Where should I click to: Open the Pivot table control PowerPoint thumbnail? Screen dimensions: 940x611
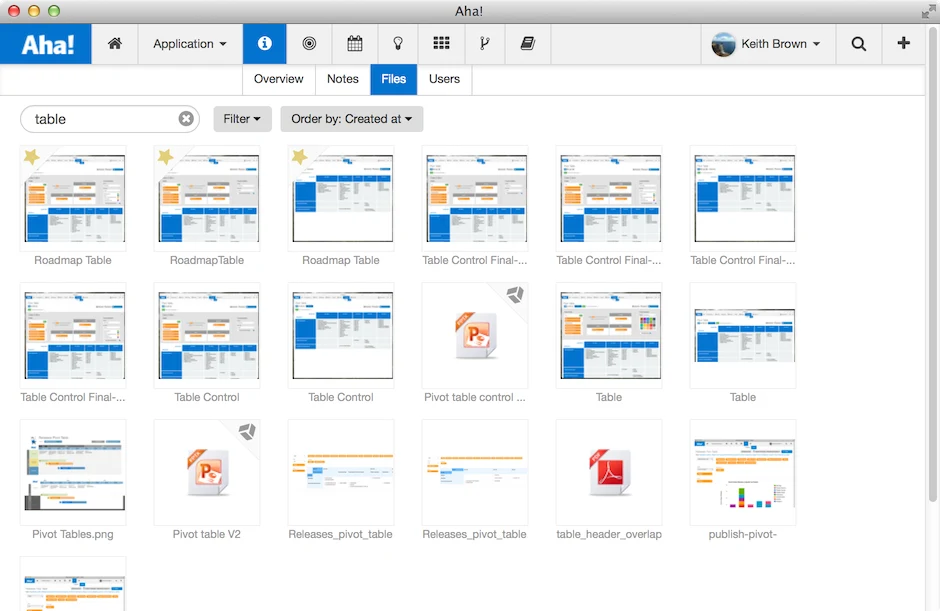[x=475, y=336]
